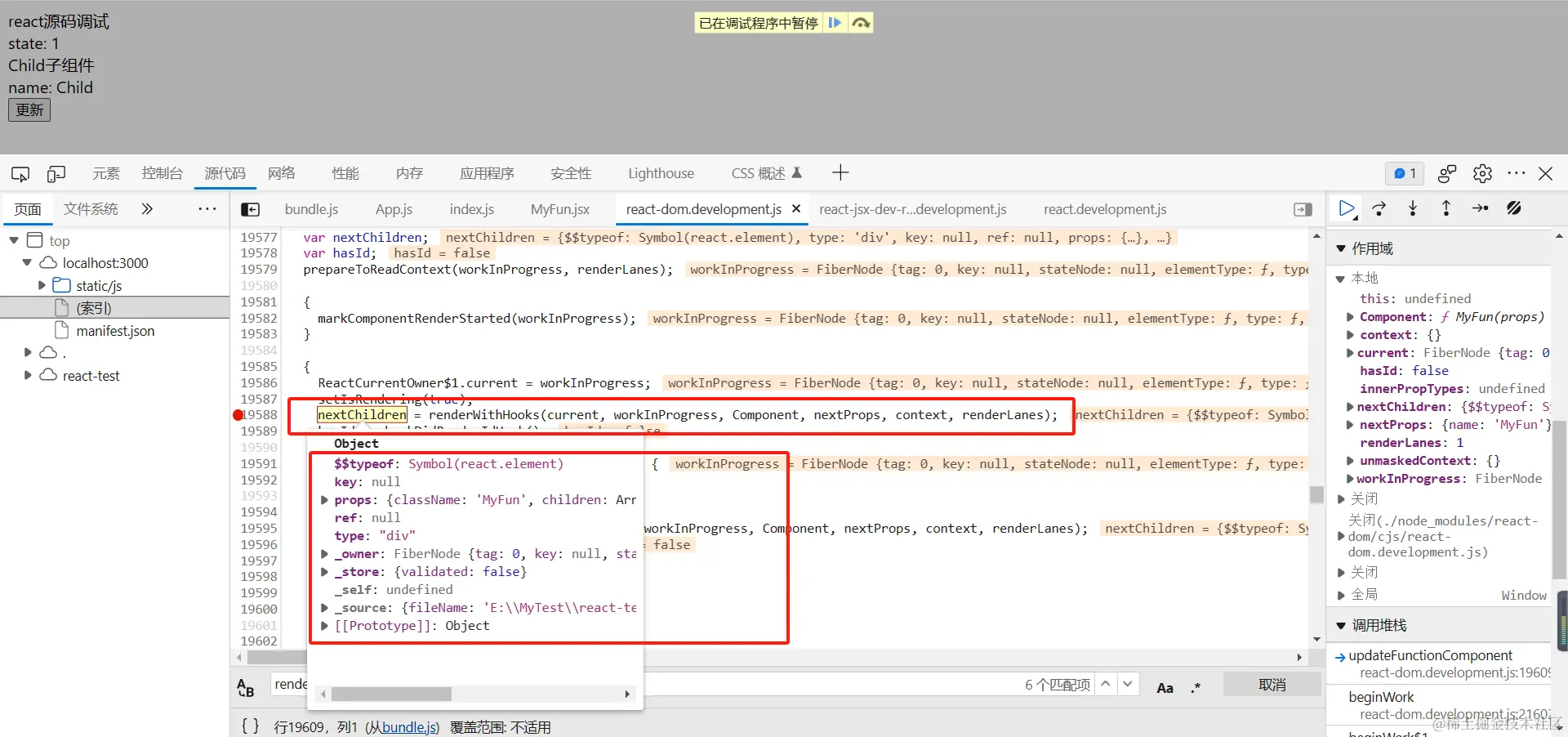Deactivate all breakpoints
Screen dimensions: 1568x737
point(1514,209)
